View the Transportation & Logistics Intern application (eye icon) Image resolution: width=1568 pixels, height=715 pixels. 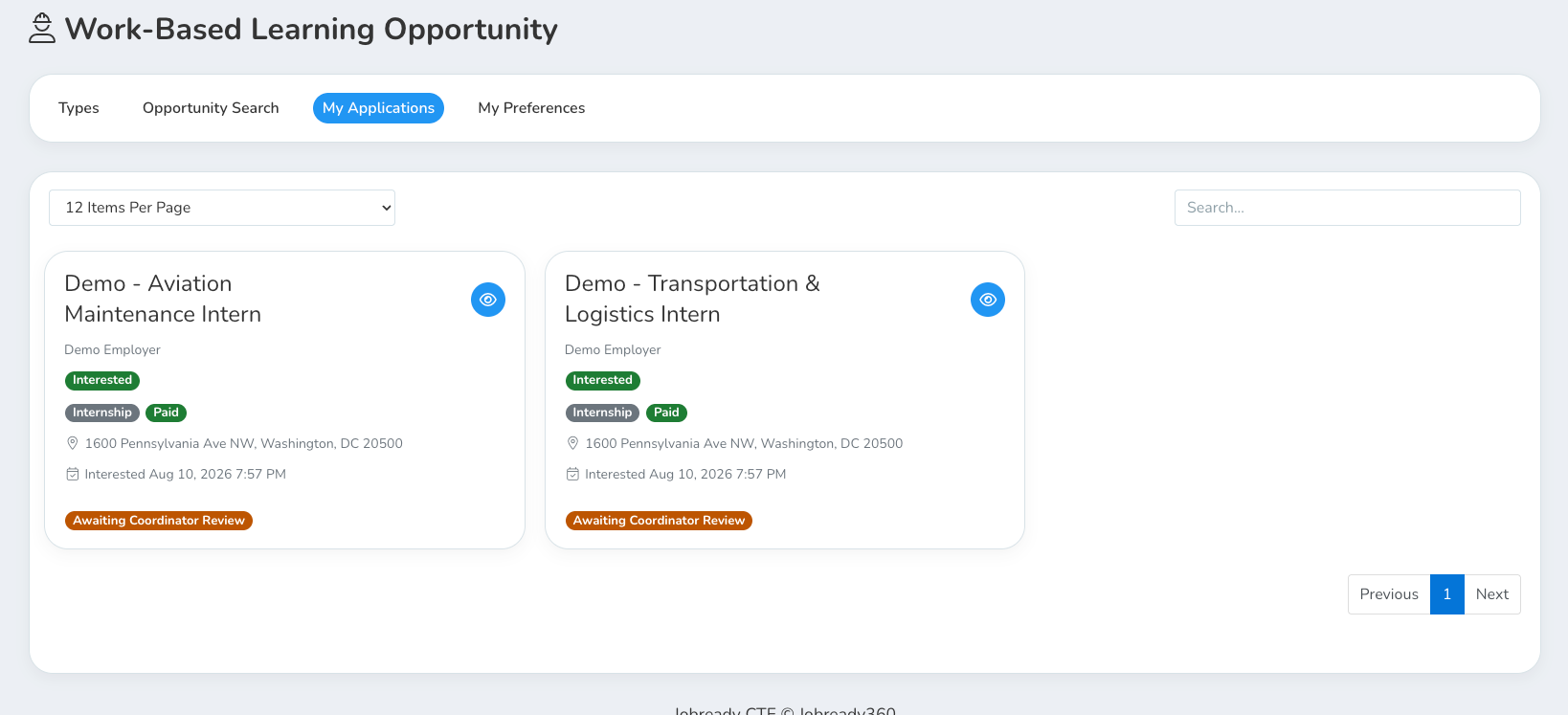click(x=988, y=300)
